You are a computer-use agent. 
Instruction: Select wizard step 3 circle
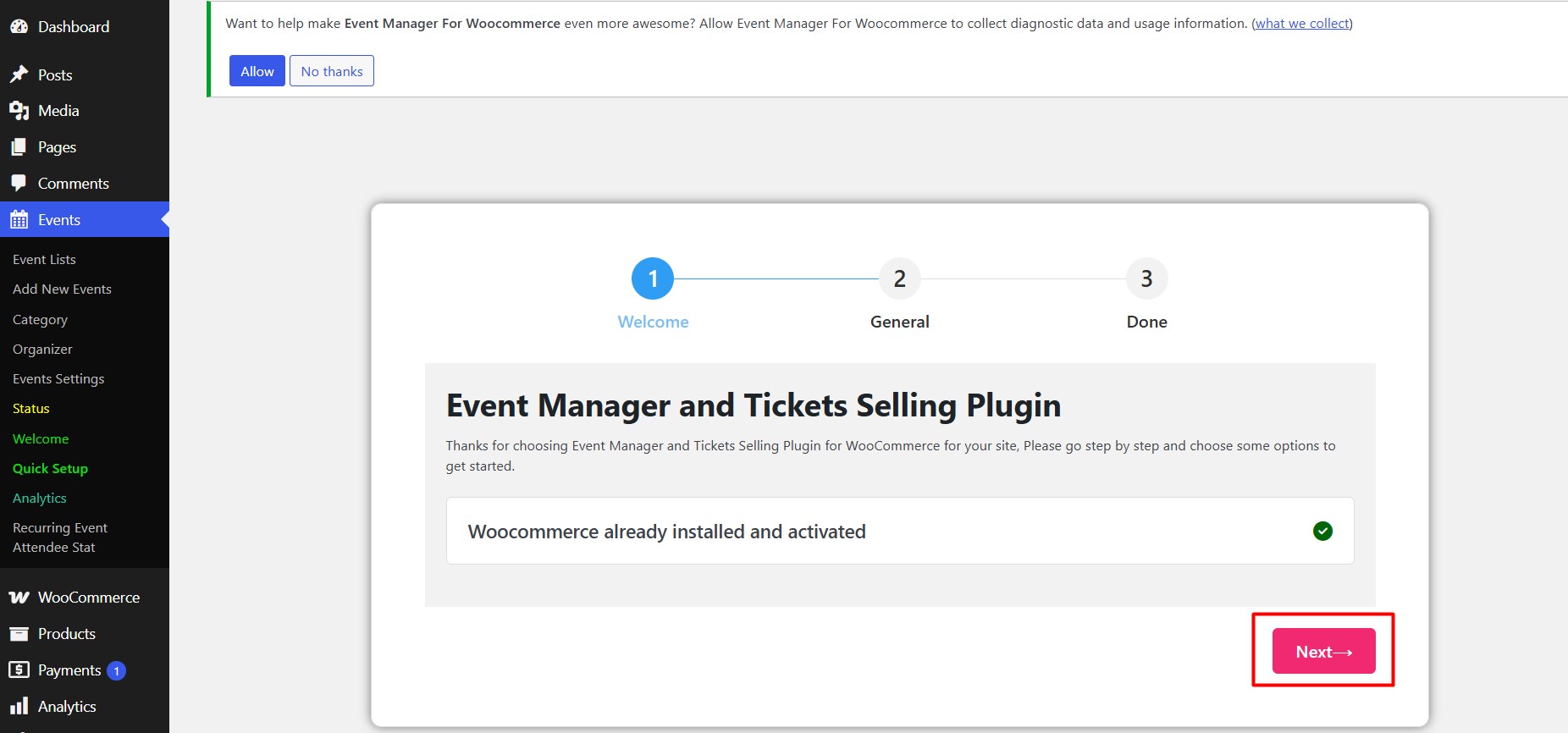(1147, 278)
